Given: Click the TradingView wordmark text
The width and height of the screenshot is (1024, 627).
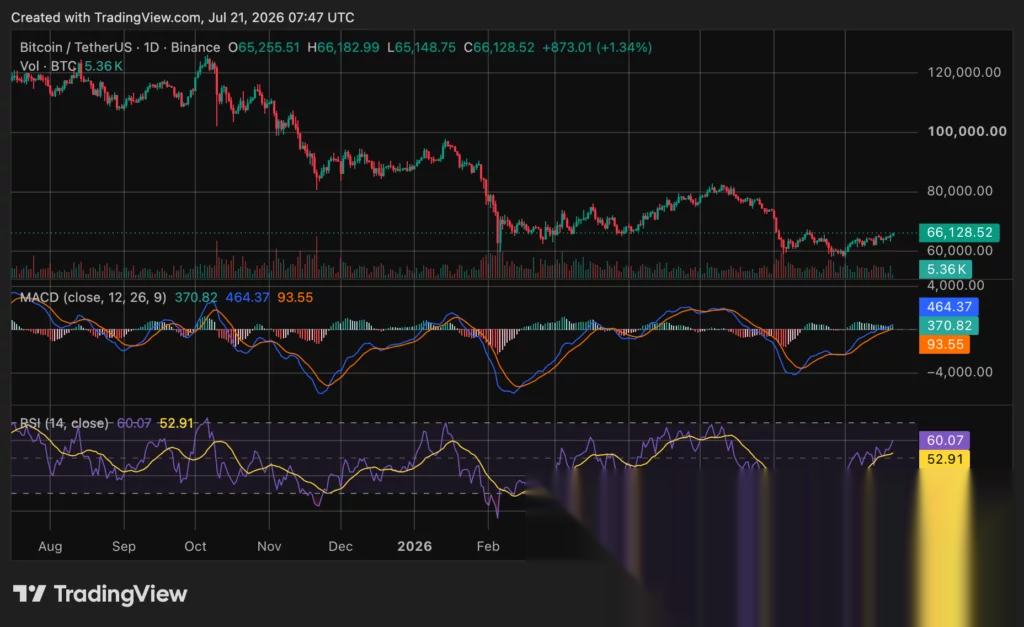Looking at the screenshot, I should click(x=120, y=594).
